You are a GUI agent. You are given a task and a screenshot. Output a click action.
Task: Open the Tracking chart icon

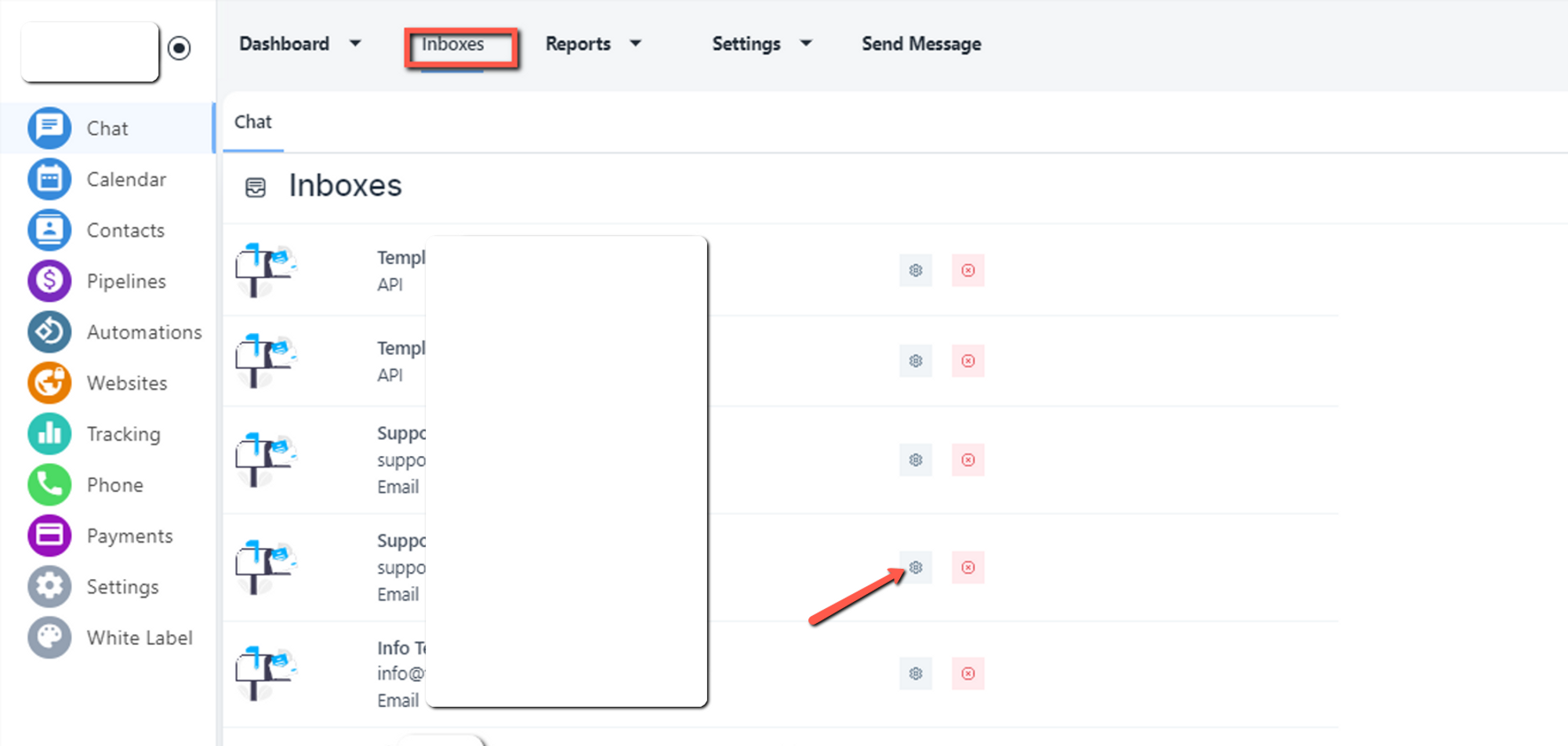click(x=49, y=433)
